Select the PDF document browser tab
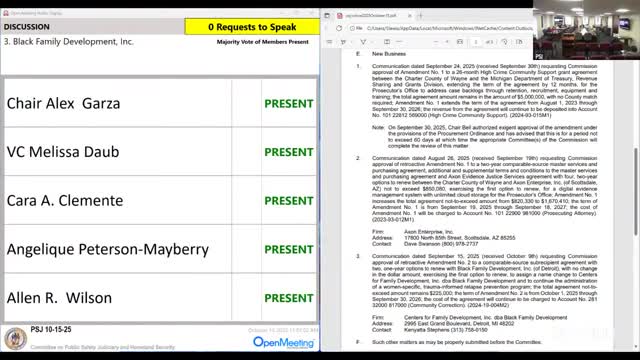The image size is (640, 360). (x=374, y=16)
